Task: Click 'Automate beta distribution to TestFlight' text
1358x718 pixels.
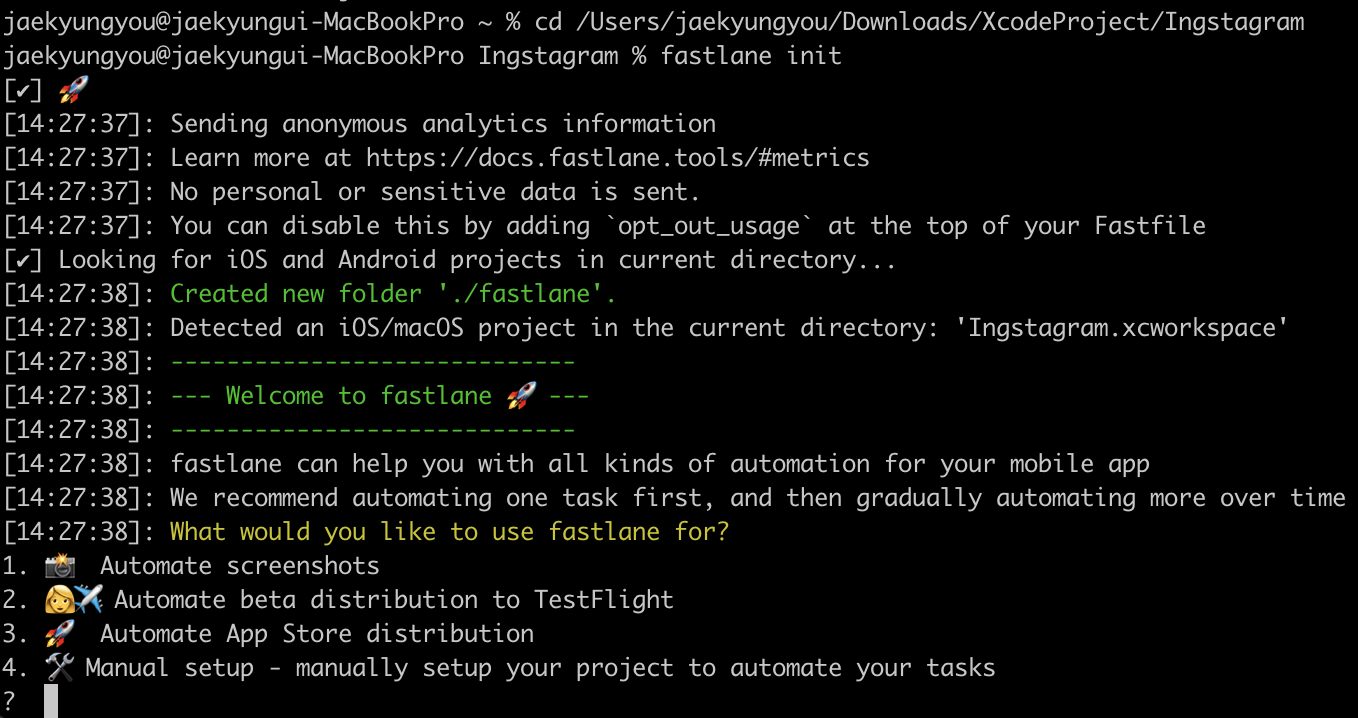Action: point(394,600)
